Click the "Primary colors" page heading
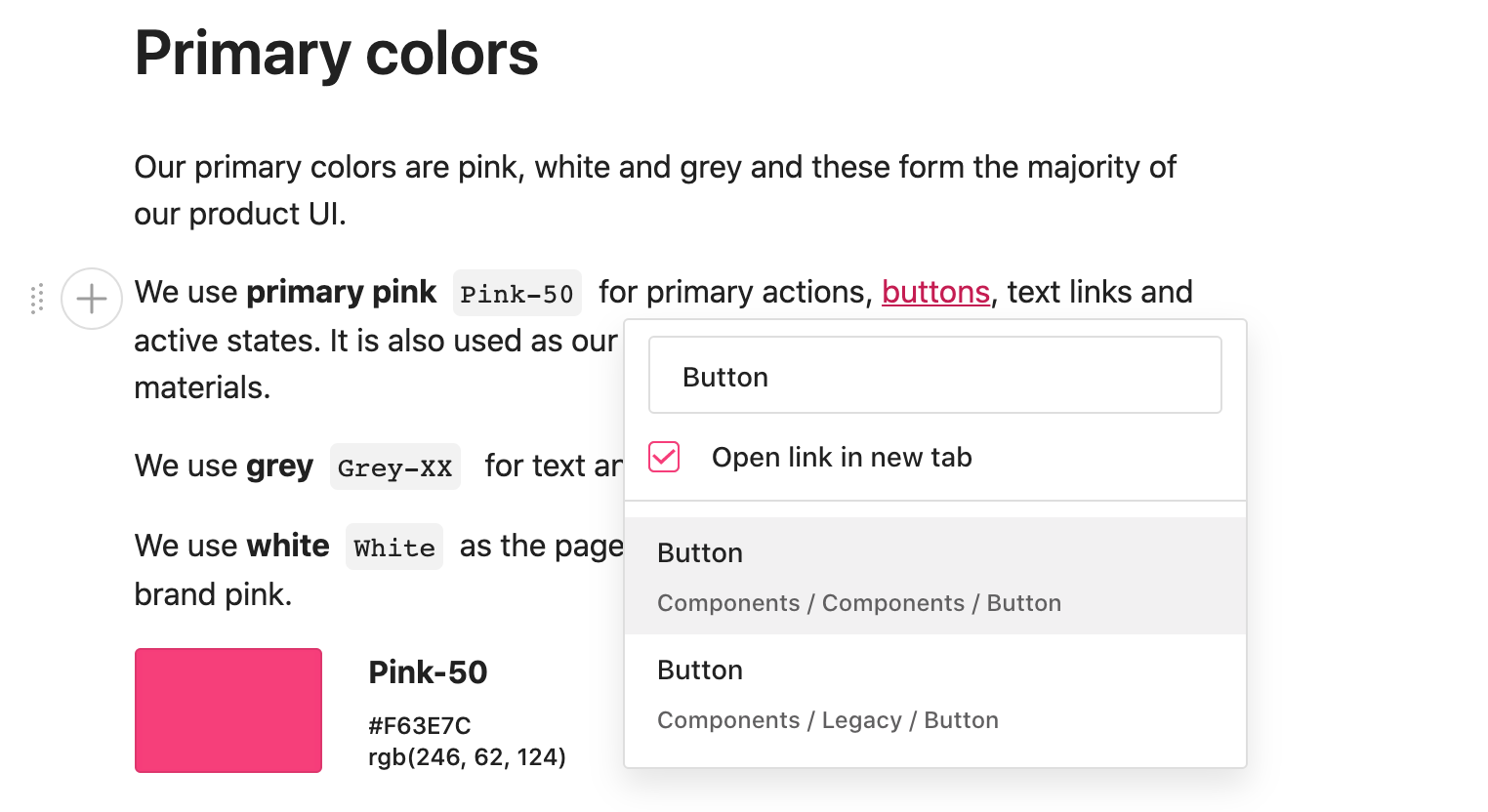The width and height of the screenshot is (1488, 812). point(336,54)
